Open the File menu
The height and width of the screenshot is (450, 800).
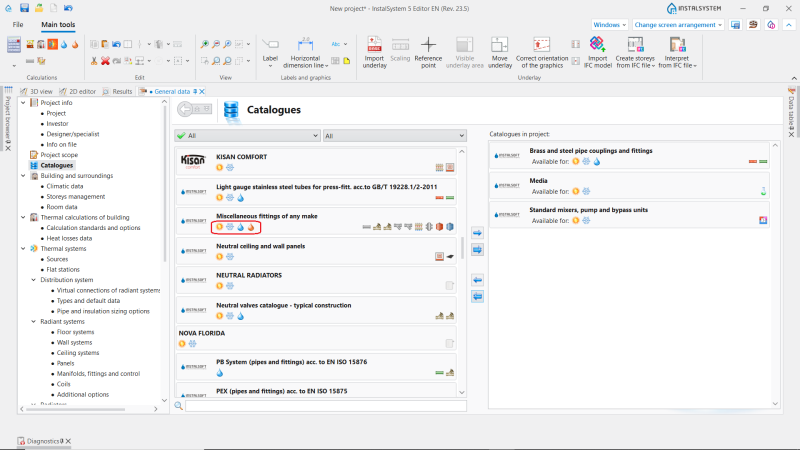[x=18, y=24]
